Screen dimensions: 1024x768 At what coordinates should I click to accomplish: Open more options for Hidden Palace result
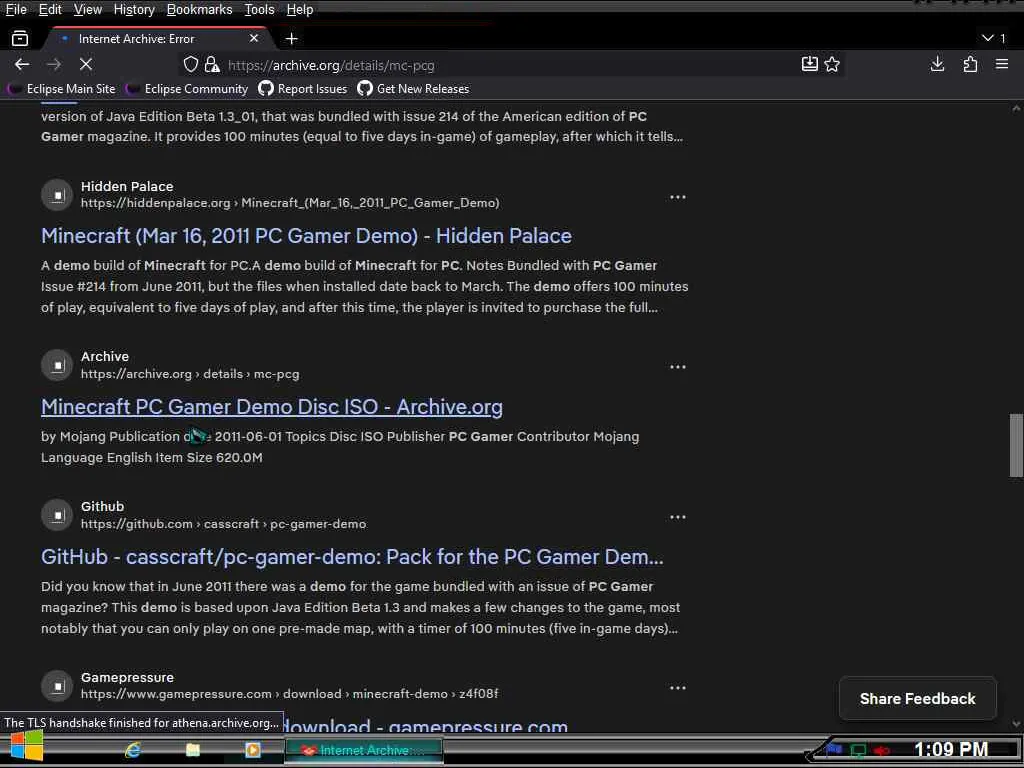click(678, 197)
